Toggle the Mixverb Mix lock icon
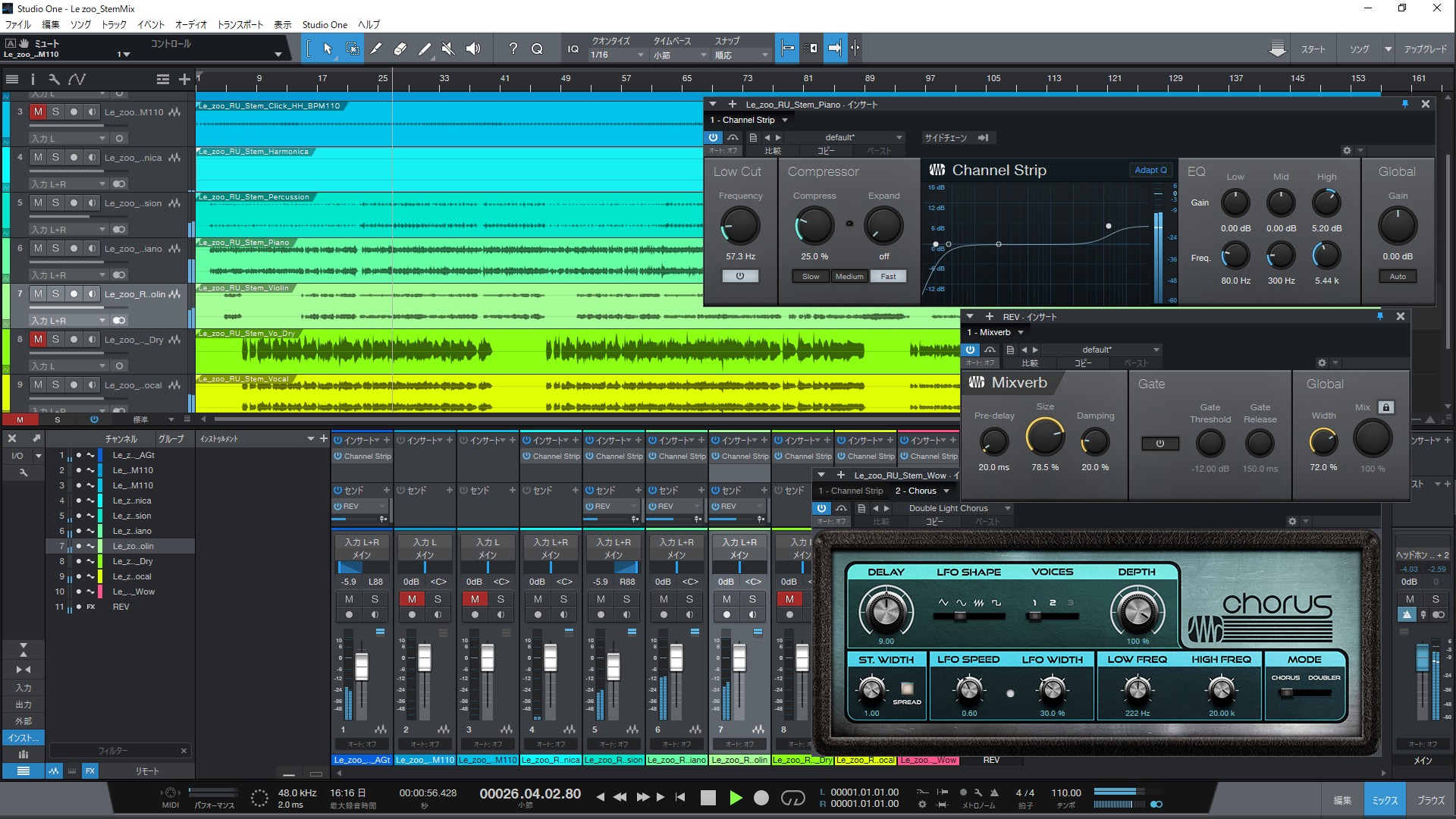Screen dimensions: 1456x819 (x=1386, y=407)
